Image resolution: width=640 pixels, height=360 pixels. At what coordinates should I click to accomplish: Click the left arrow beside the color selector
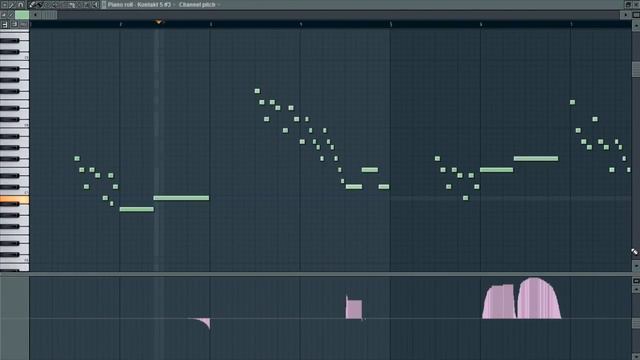tap(36, 15)
